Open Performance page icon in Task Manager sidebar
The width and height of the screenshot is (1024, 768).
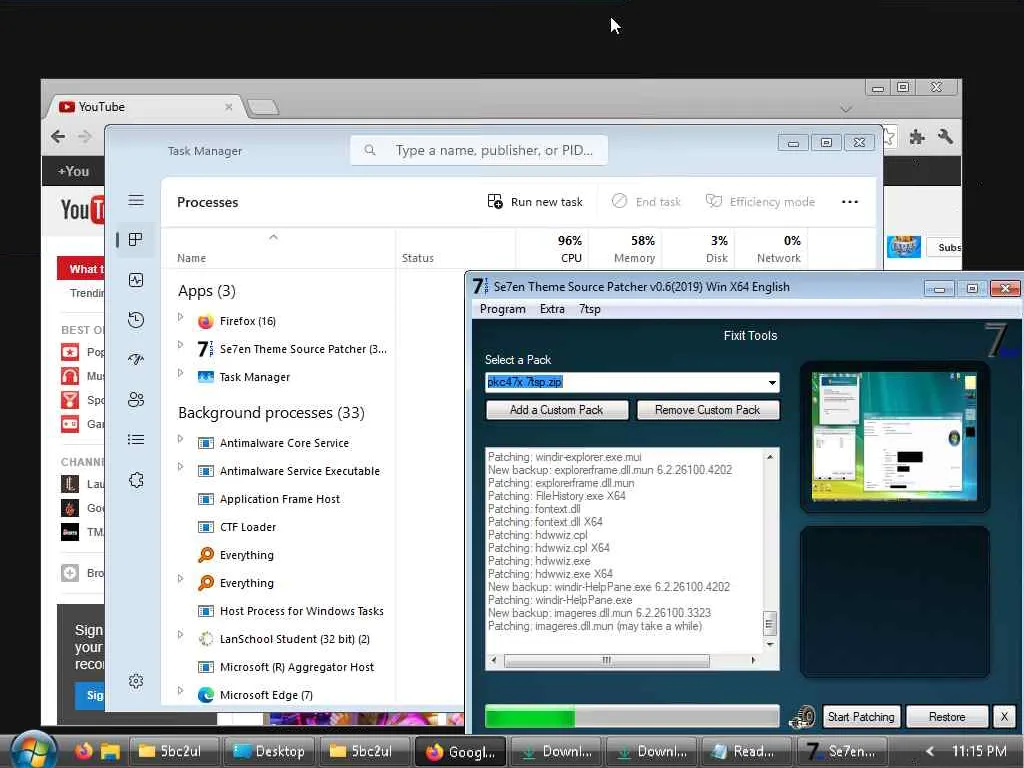(x=136, y=280)
